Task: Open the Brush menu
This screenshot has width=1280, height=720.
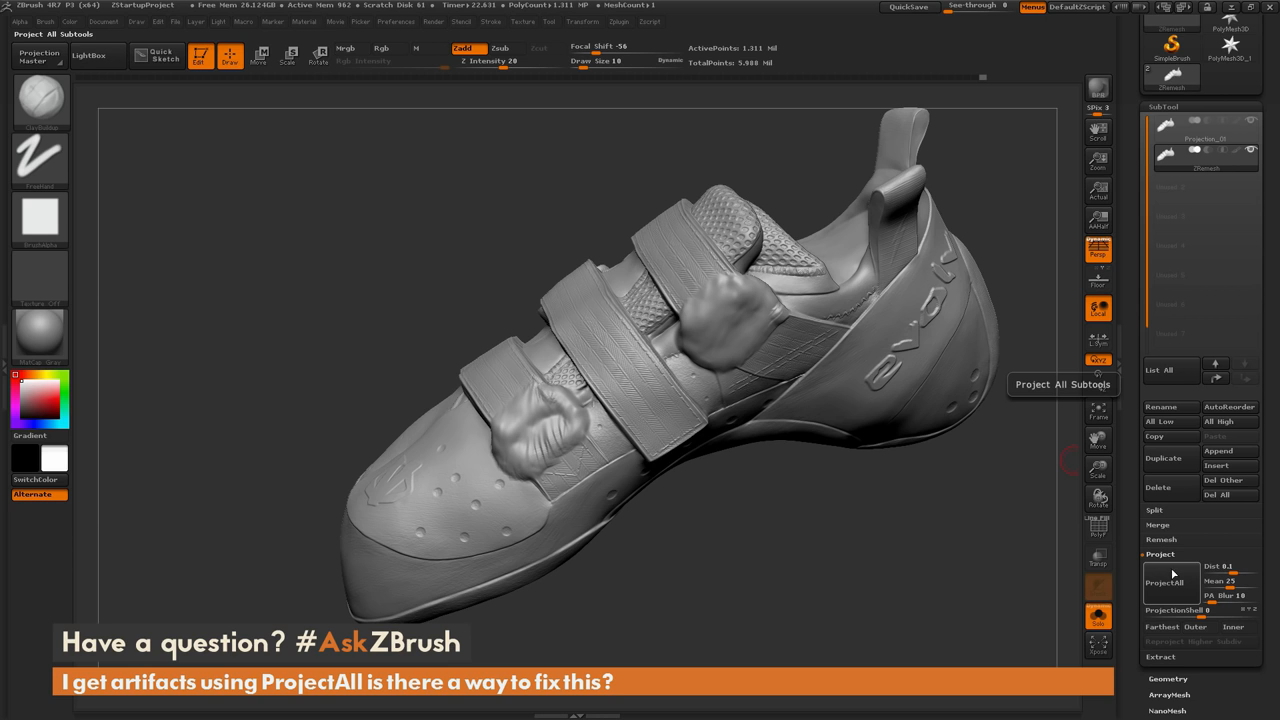Action: click(45, 21)
